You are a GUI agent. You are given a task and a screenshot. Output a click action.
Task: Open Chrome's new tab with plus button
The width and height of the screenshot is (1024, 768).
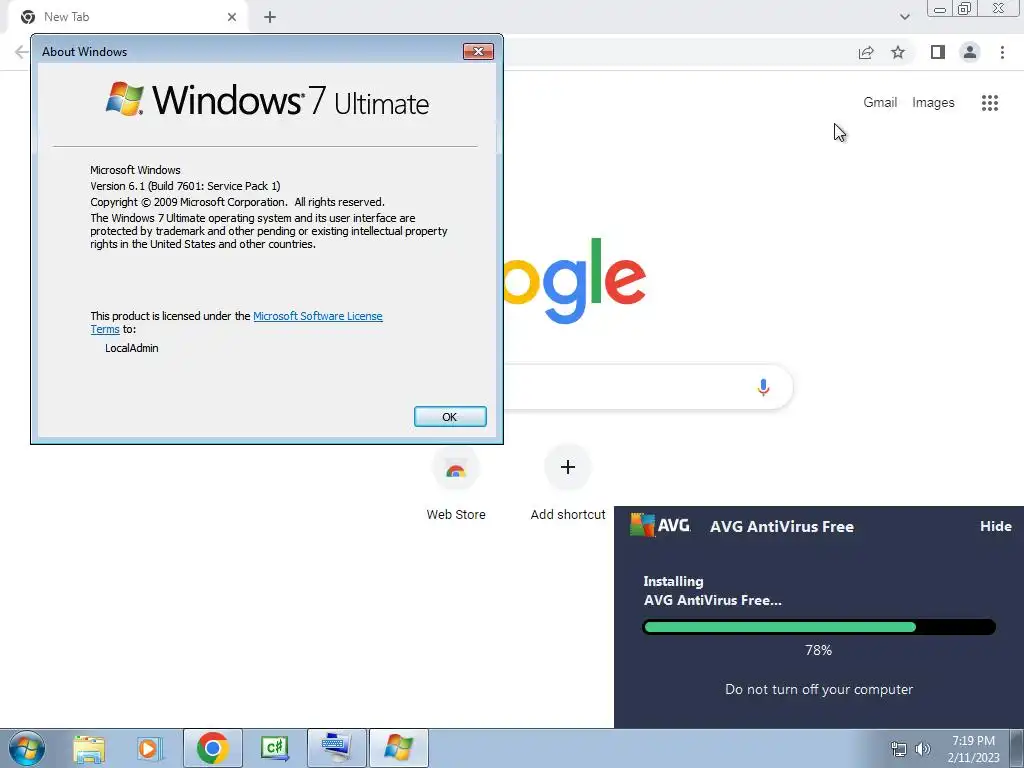pos(270,17)
